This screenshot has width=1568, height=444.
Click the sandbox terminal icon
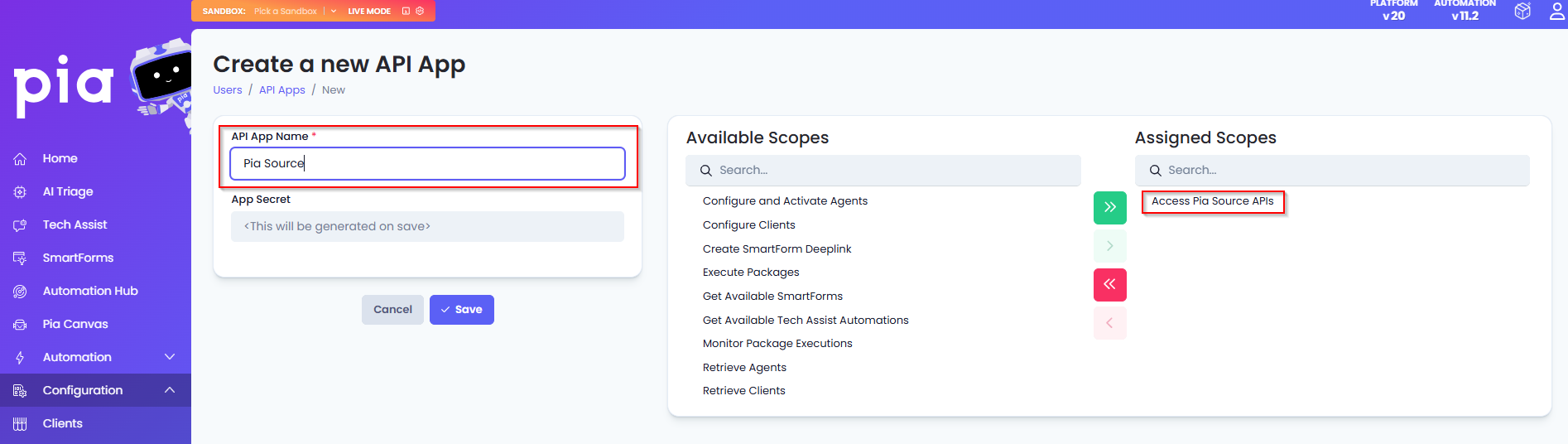click(406, 11)
